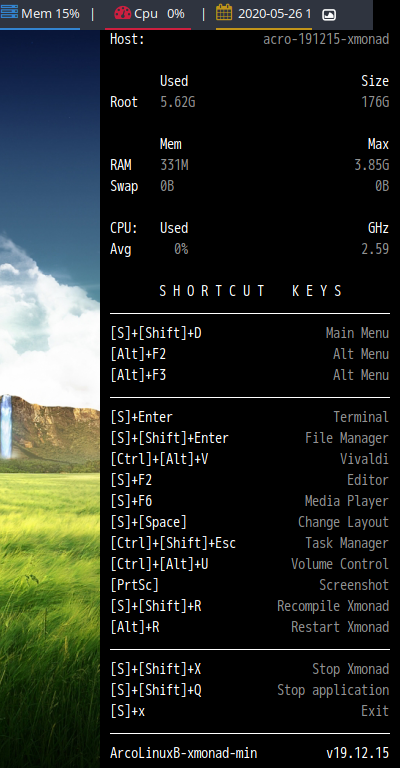Click the RAM max value 3.85G
The image size is (400, 768).
tap(372, 165)
